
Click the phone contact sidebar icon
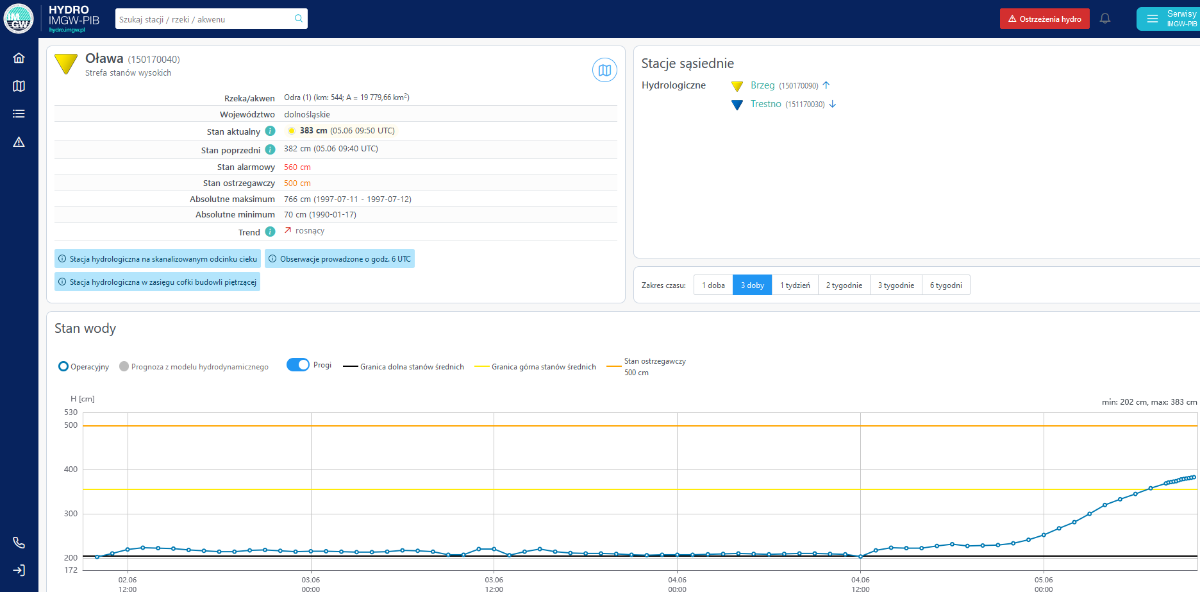pos(18,543)
